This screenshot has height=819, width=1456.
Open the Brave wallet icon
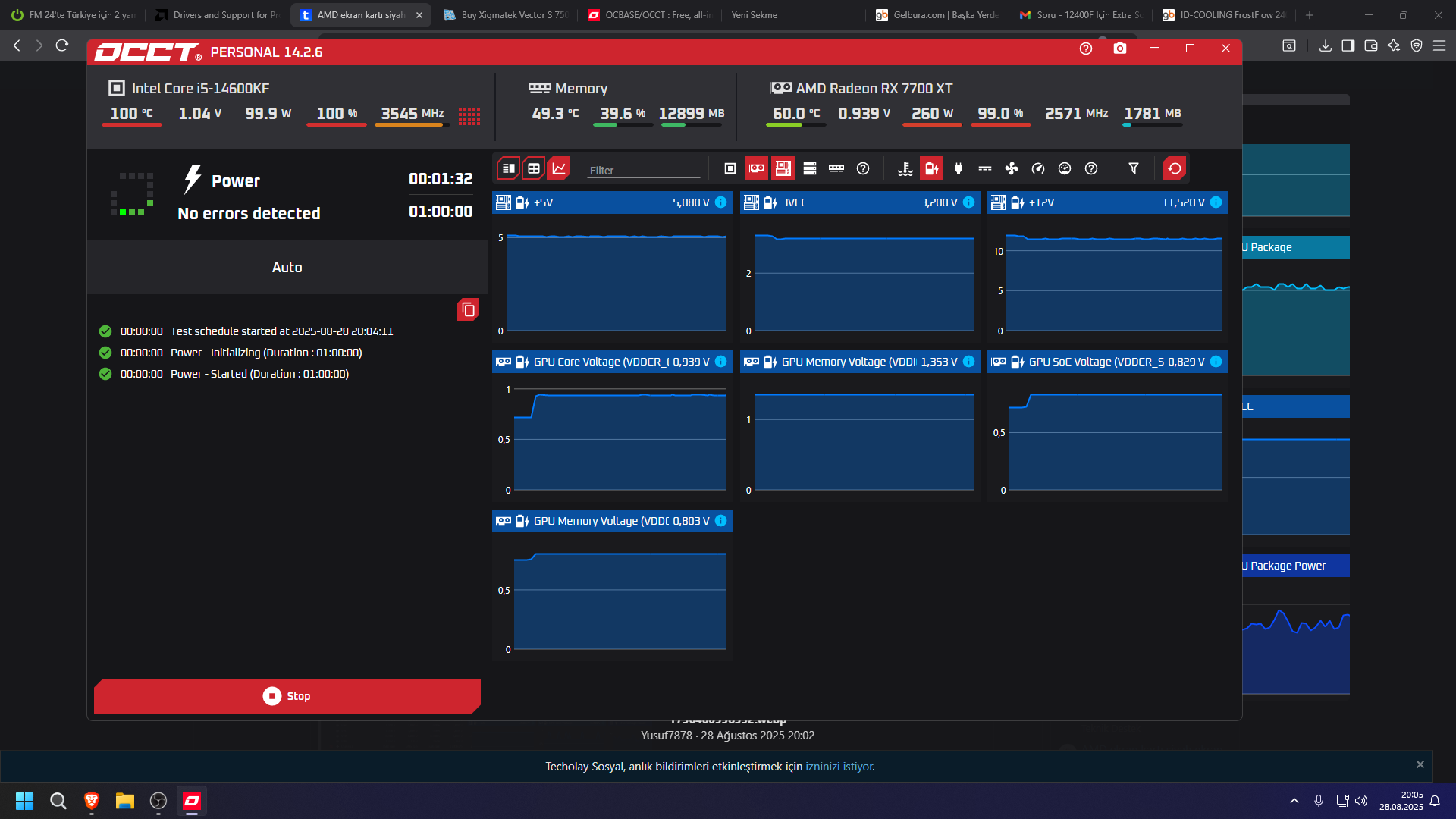tap(1371, 45)
